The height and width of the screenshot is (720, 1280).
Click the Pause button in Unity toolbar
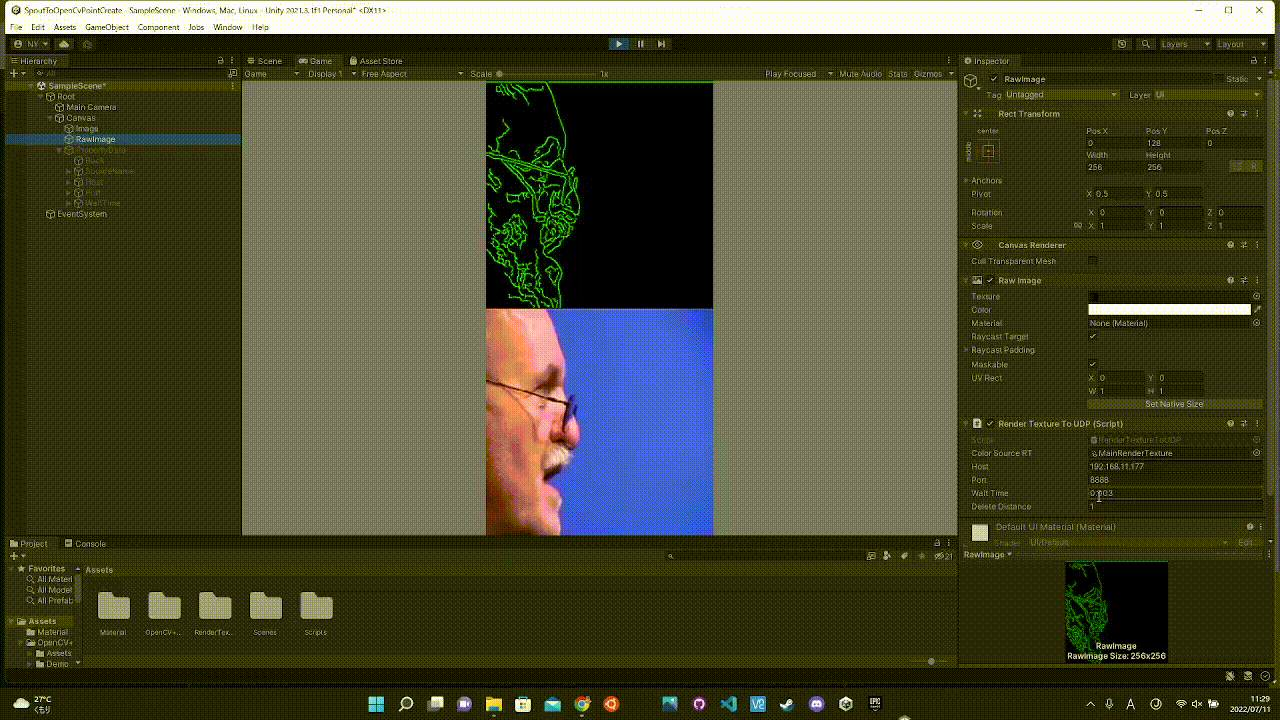point(640,44)
